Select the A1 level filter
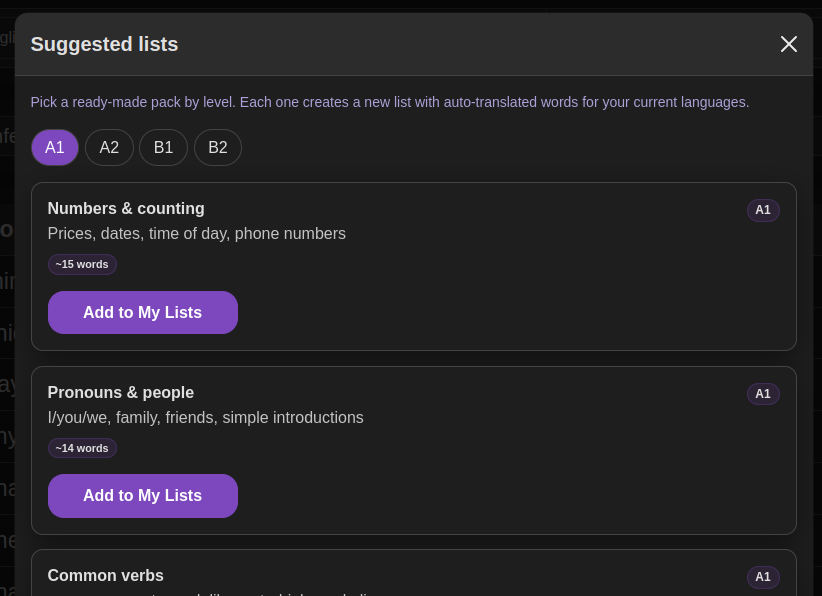The image size is (822, 596). (x=55, y=148)
